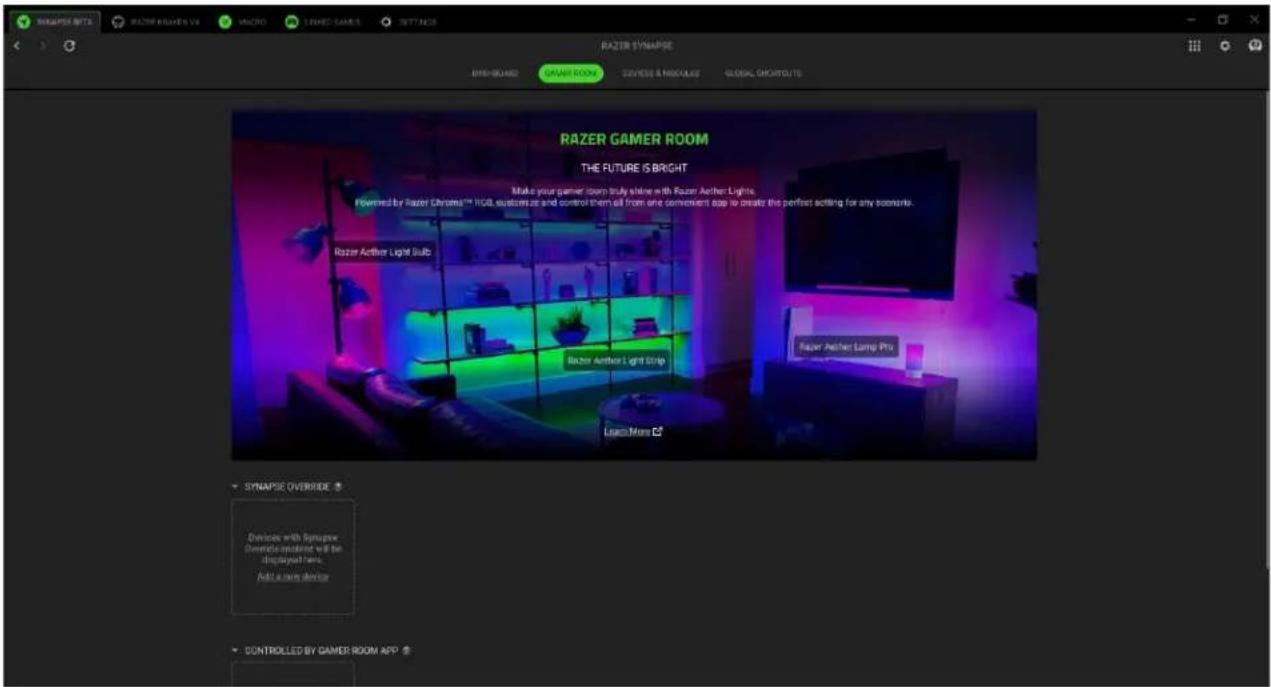The height and width of the screenshot is (687, 1271).
Task: Select the Gamer Room navigation tab
Action: (x=570, y=73)
